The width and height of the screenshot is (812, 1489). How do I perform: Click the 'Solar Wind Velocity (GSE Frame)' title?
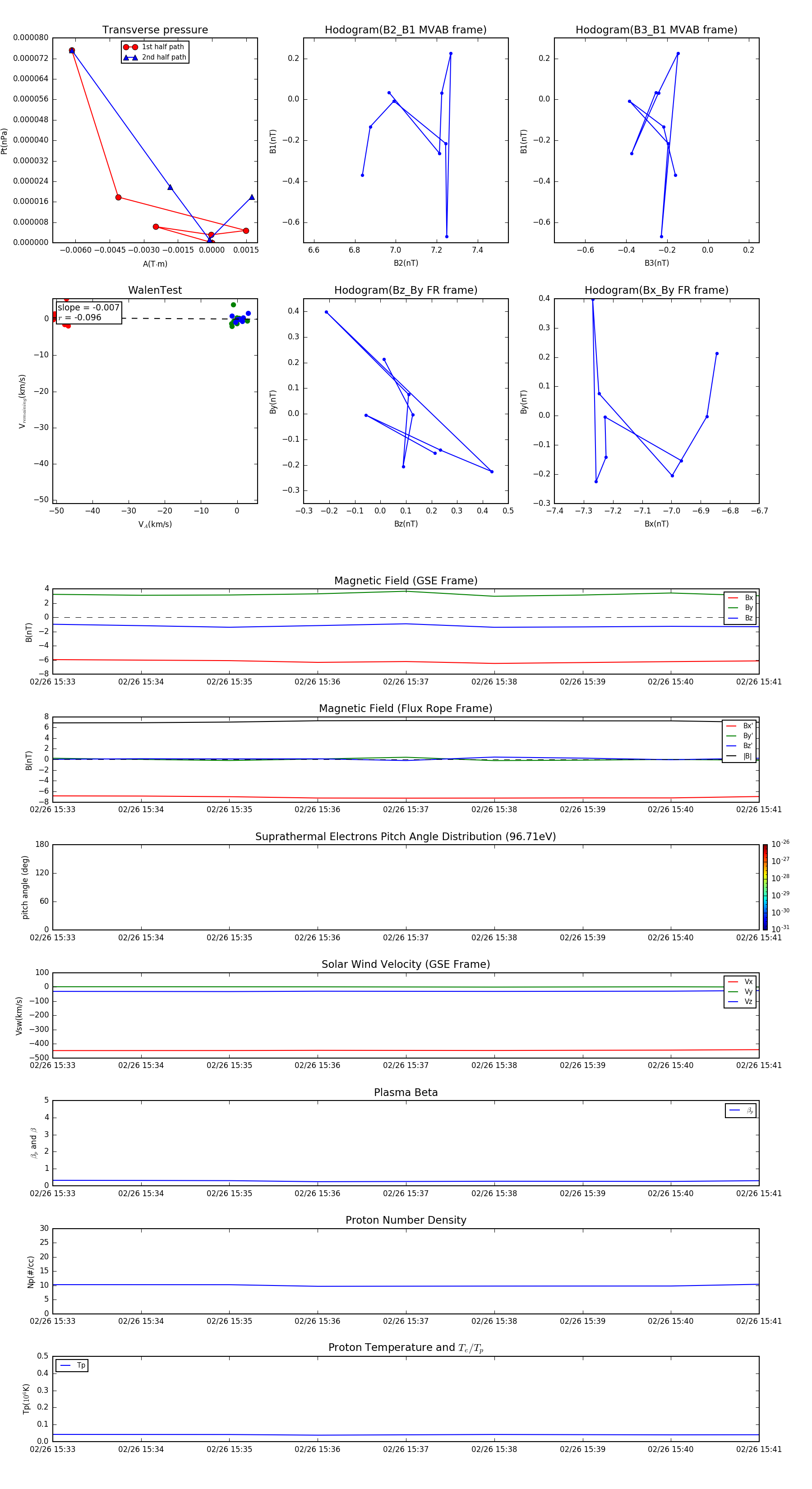(406, 965)
